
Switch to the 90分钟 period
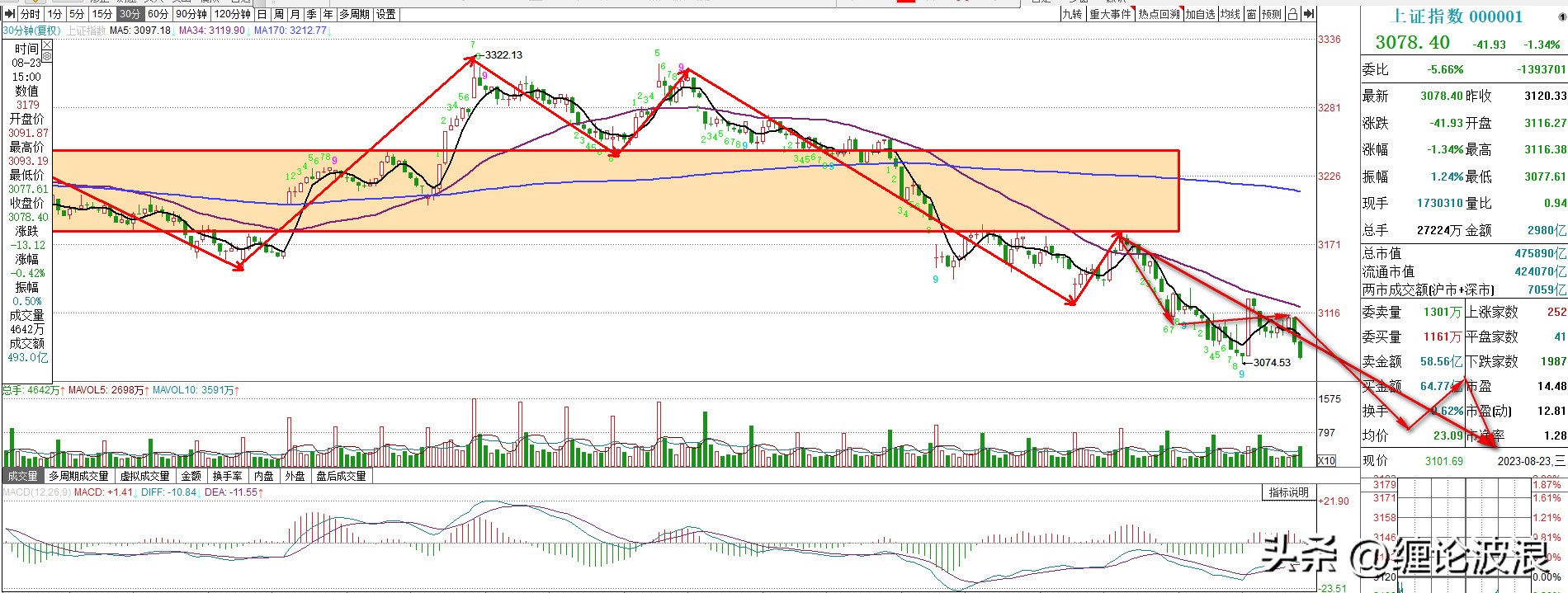(191, 14)
